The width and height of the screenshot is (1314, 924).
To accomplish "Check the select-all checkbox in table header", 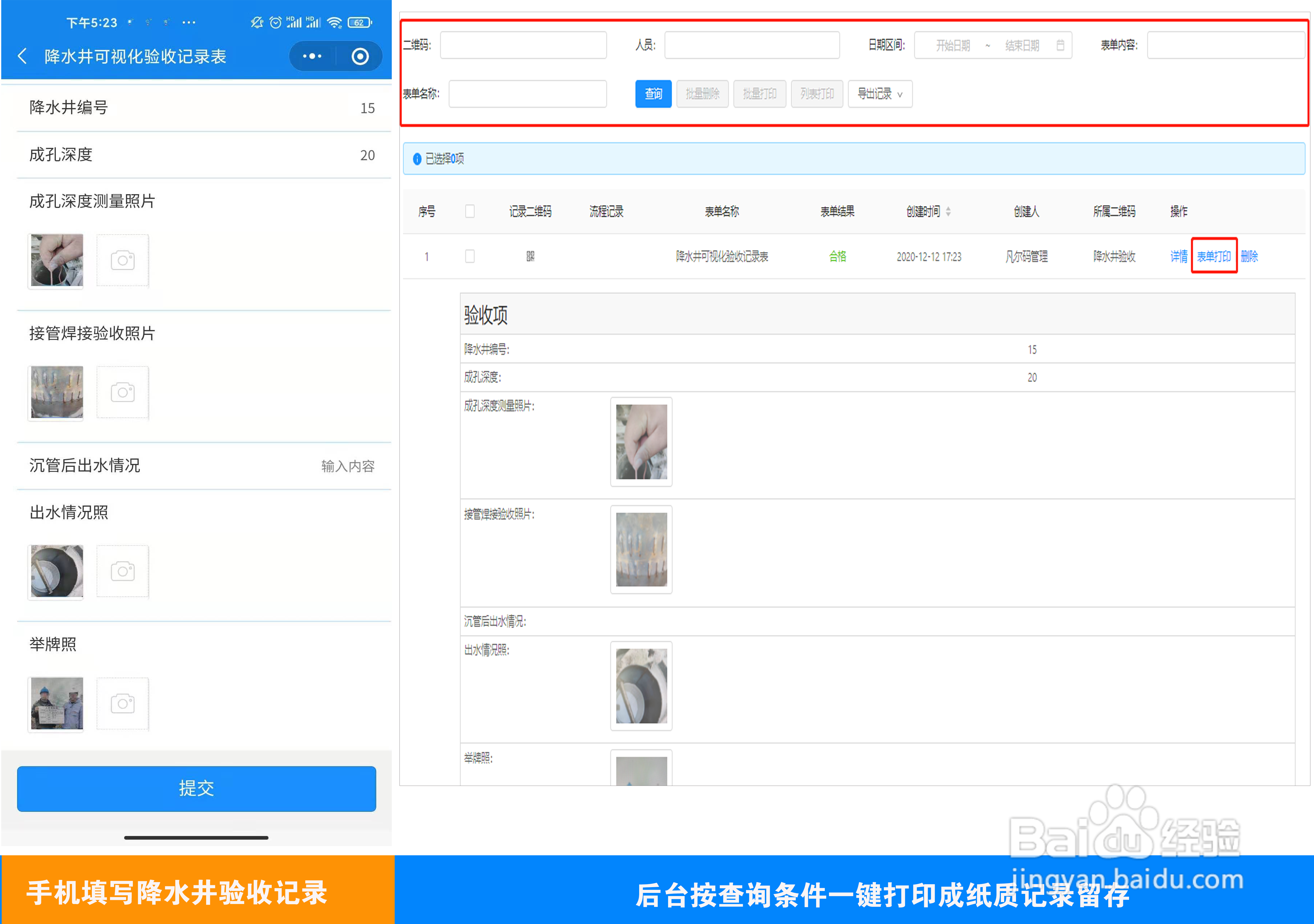I will 470,211.
